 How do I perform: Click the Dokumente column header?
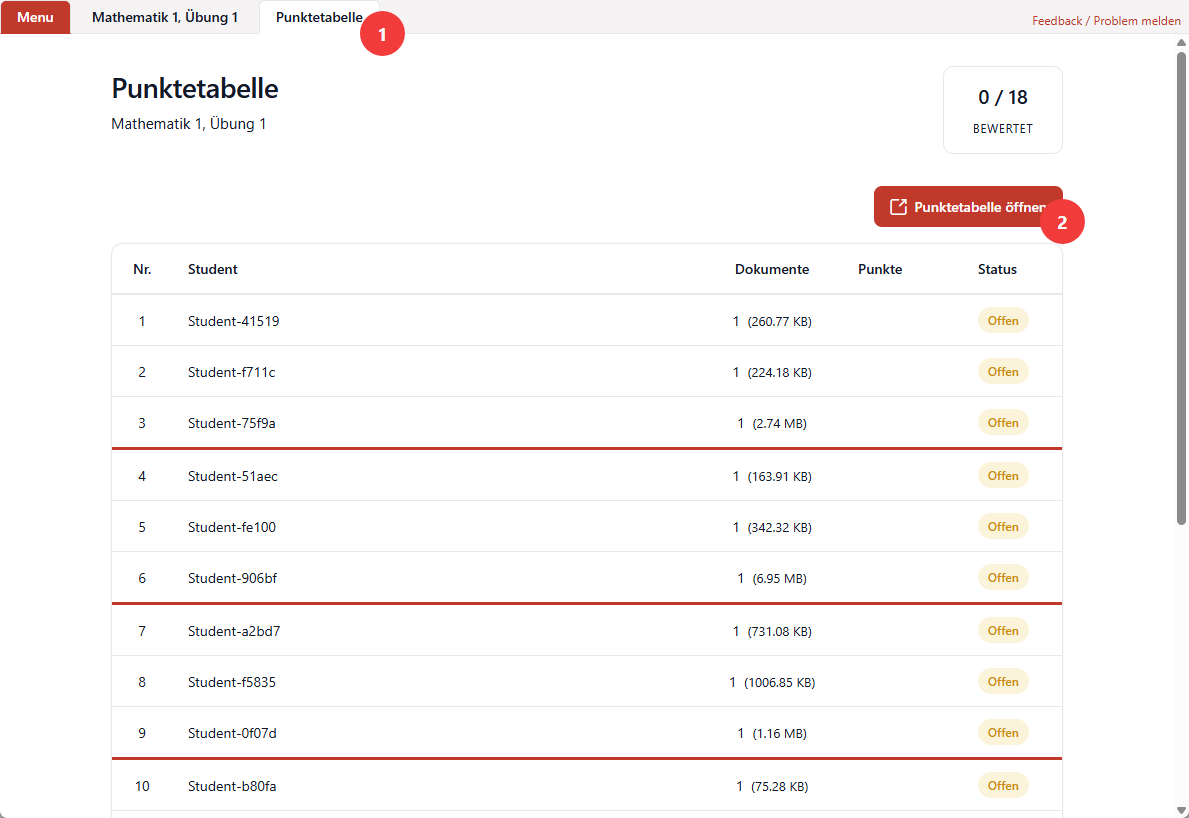[772, 269]
